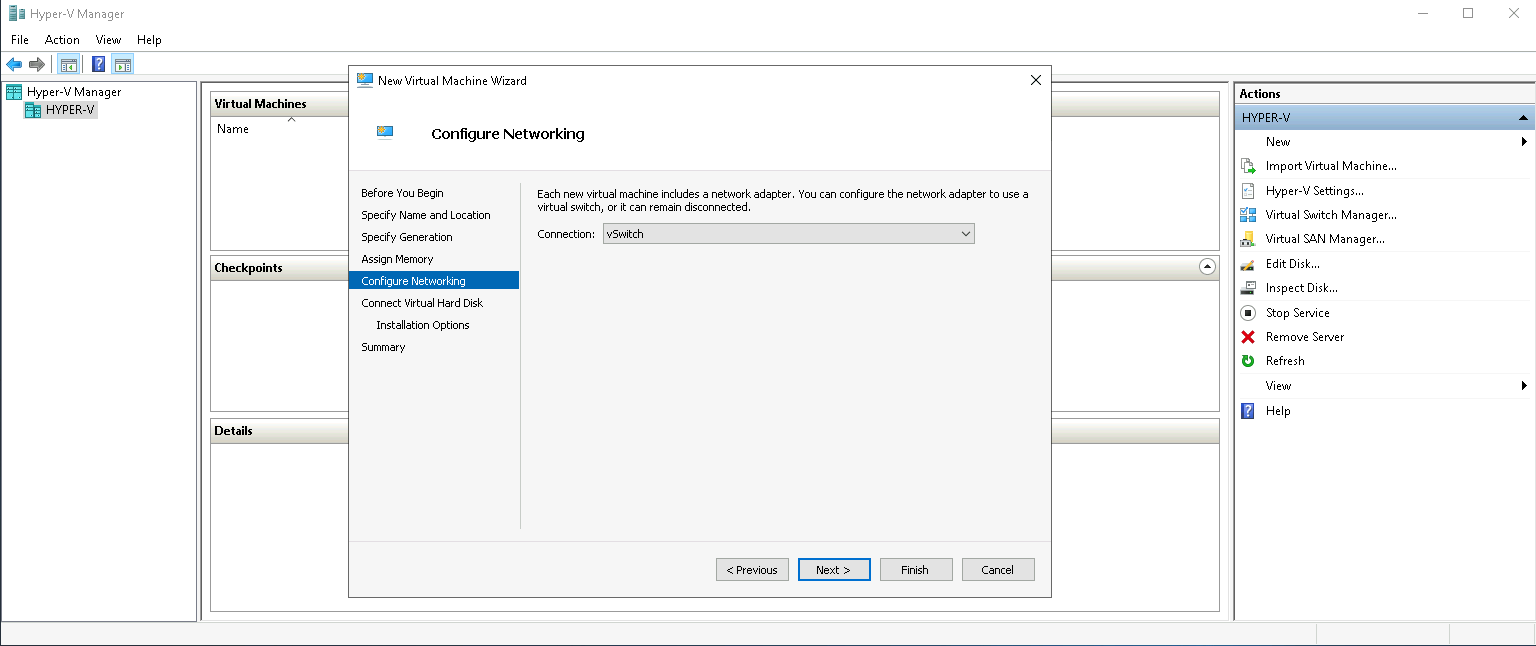Click the Next button in wizard

pyautogui.click(x=833, y=570)
